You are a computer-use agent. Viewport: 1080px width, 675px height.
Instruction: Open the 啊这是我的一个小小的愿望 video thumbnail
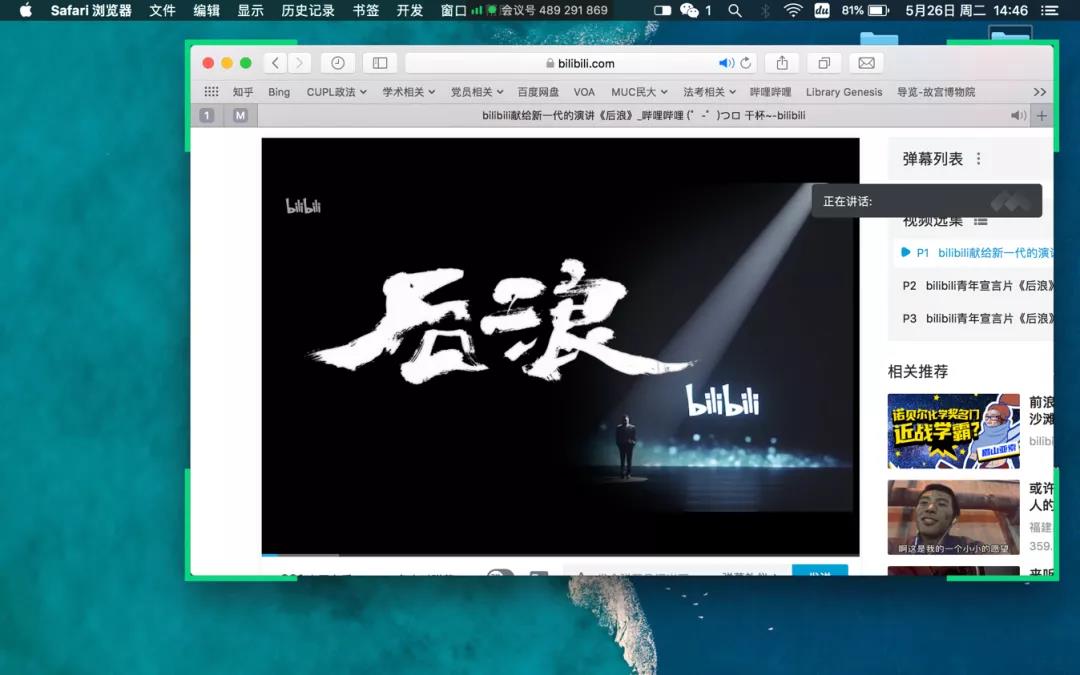(953, 517)
